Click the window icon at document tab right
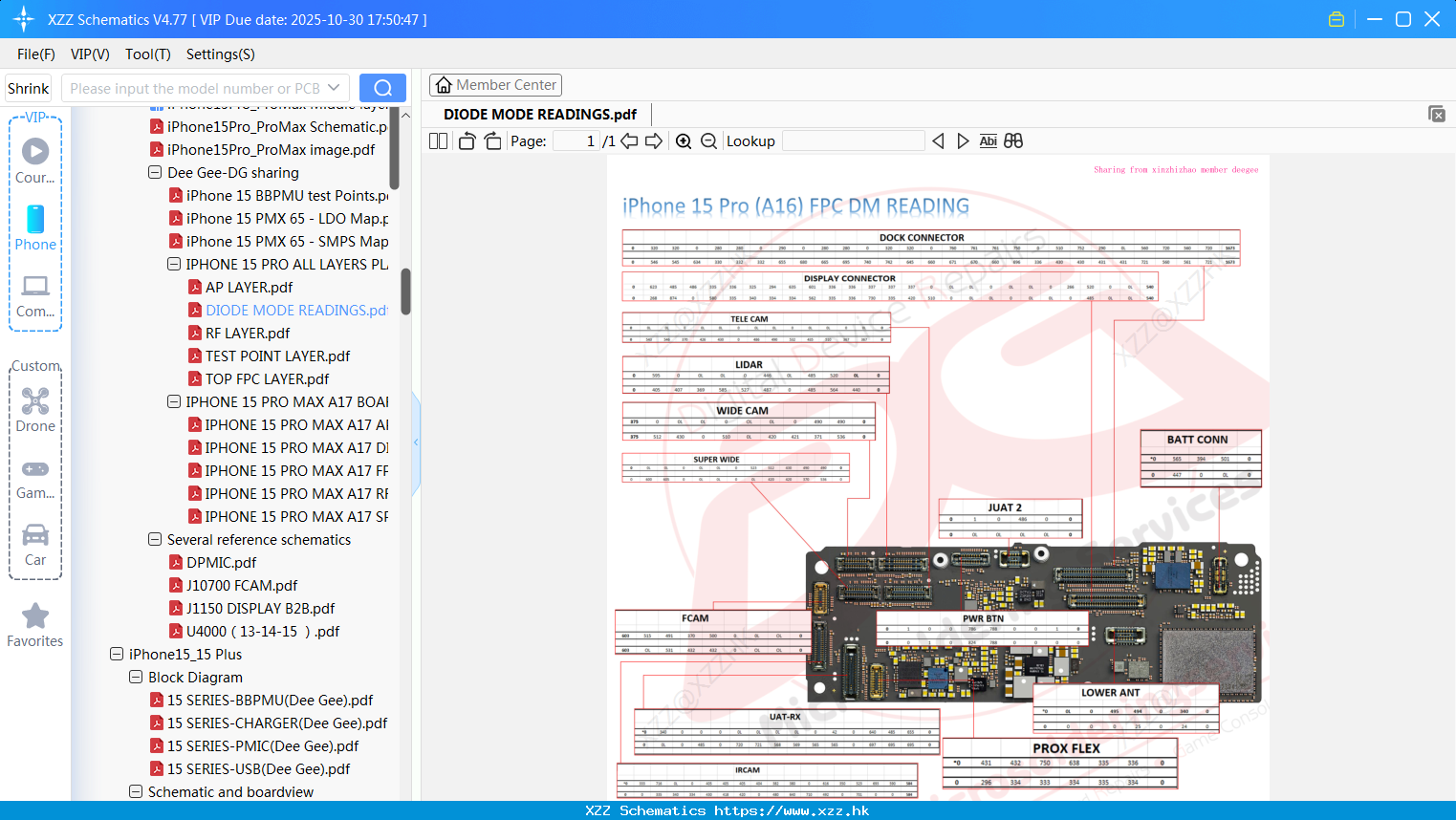Viewport: 1456px width, 820px height. 1437,114
